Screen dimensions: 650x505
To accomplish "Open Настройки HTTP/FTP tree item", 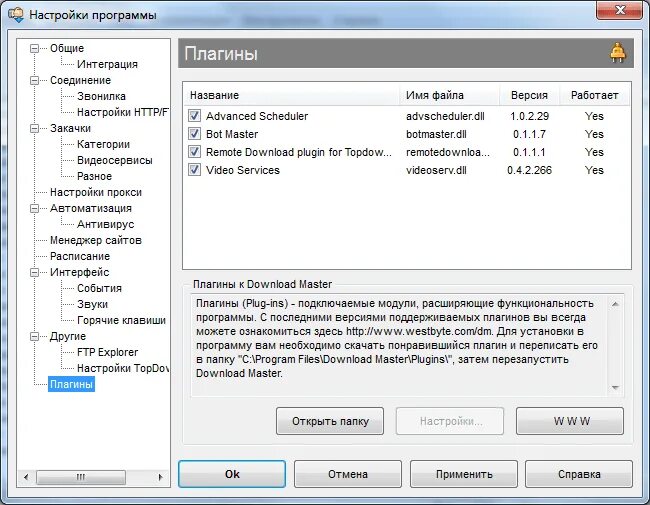I will coord(123,112).
